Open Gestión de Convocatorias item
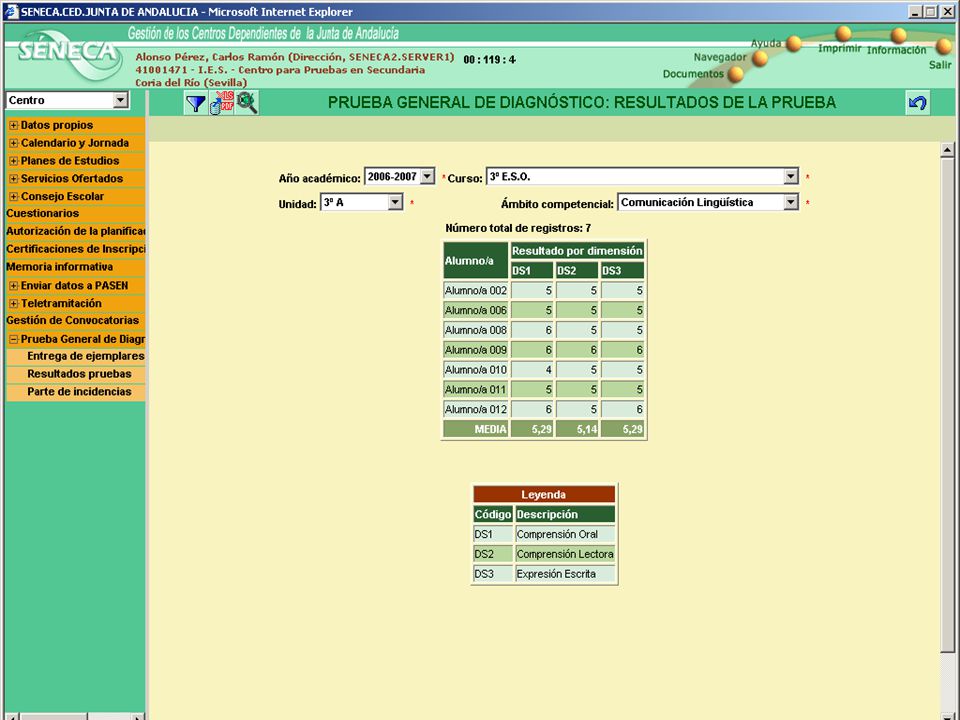Screen dimensions: 960x720 [72, 320]
